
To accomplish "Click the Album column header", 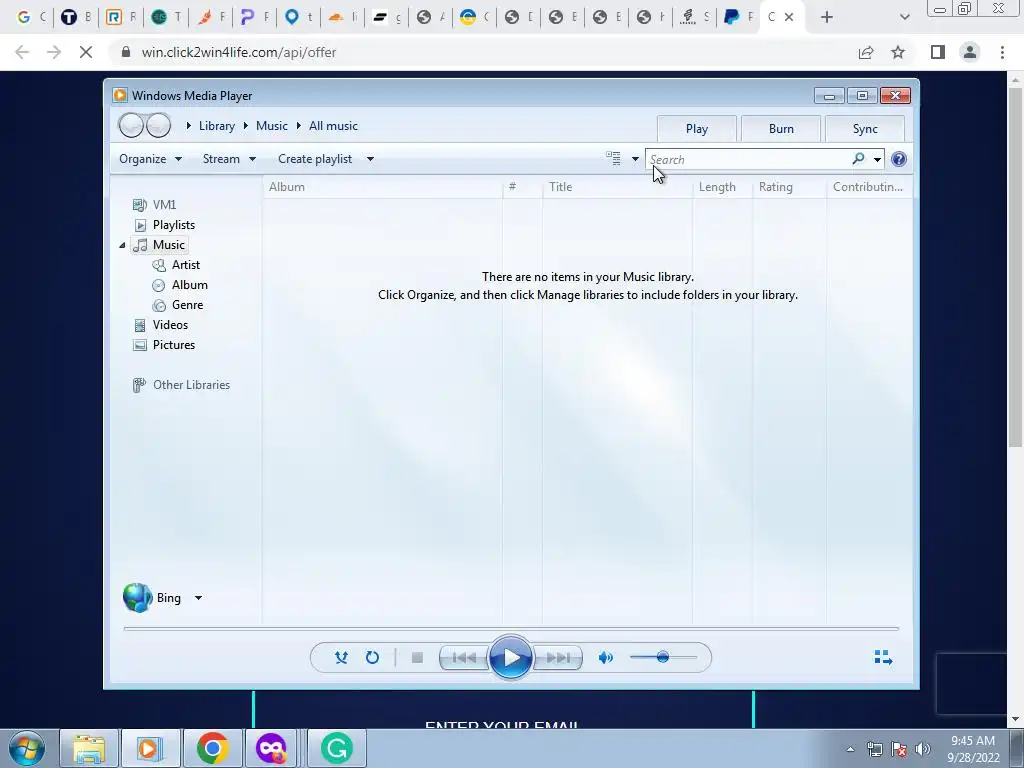I will tap(382, 187).
